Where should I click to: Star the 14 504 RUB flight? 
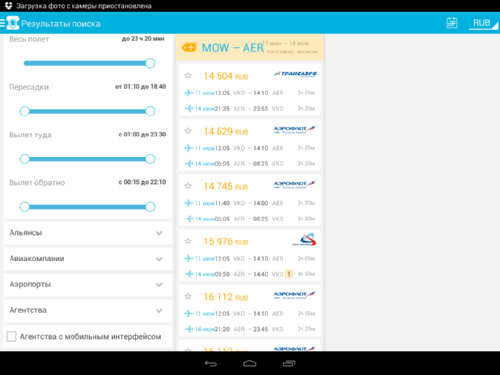click(x=188, y=76)
